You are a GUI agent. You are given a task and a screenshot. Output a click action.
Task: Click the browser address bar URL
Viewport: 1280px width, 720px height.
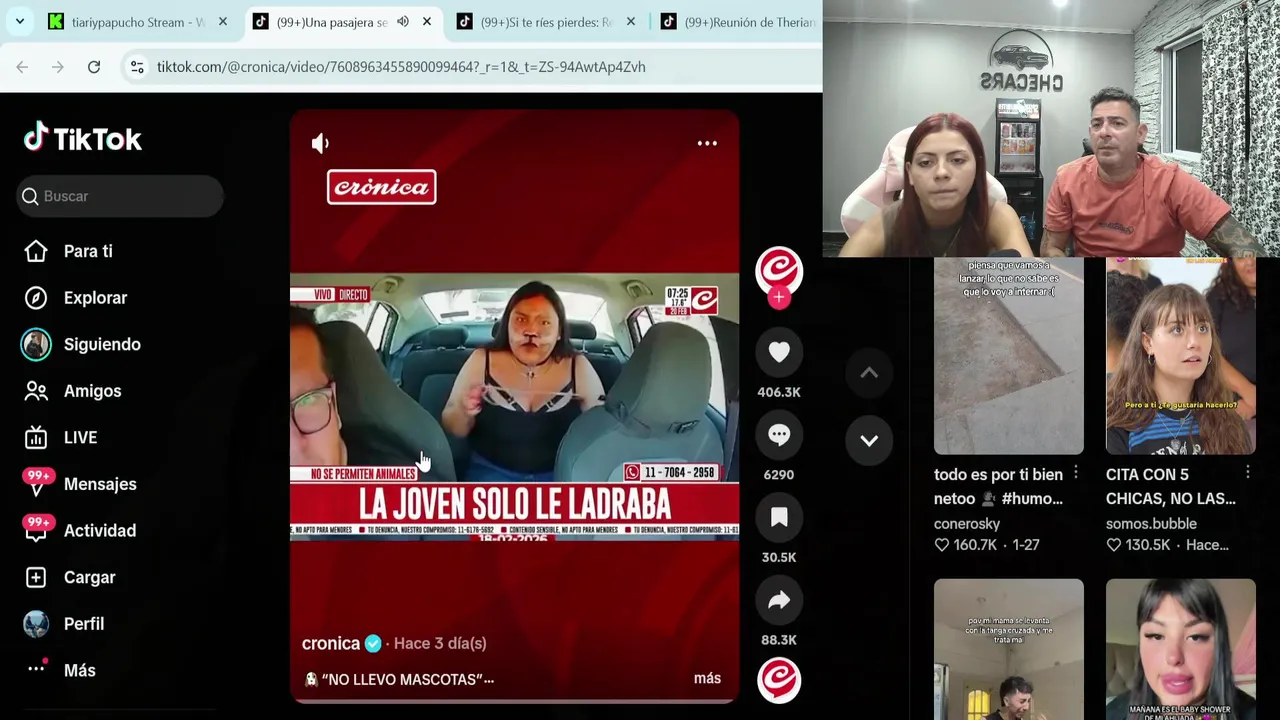click(x=401, y=67)
